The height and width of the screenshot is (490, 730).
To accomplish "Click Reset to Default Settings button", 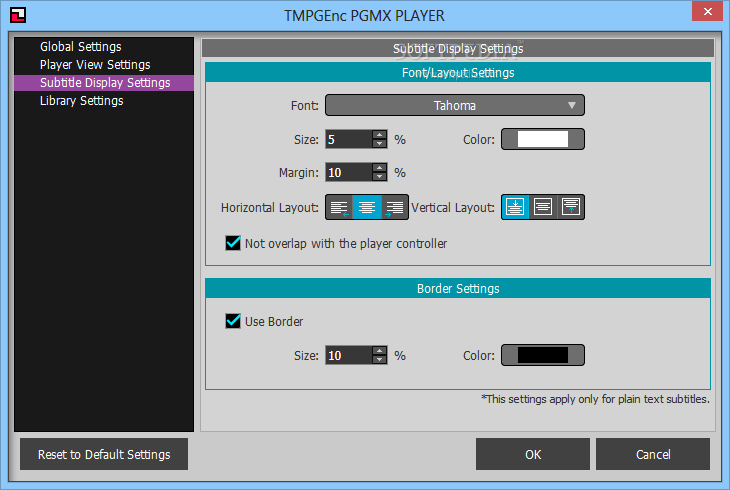I will [104, 454].
